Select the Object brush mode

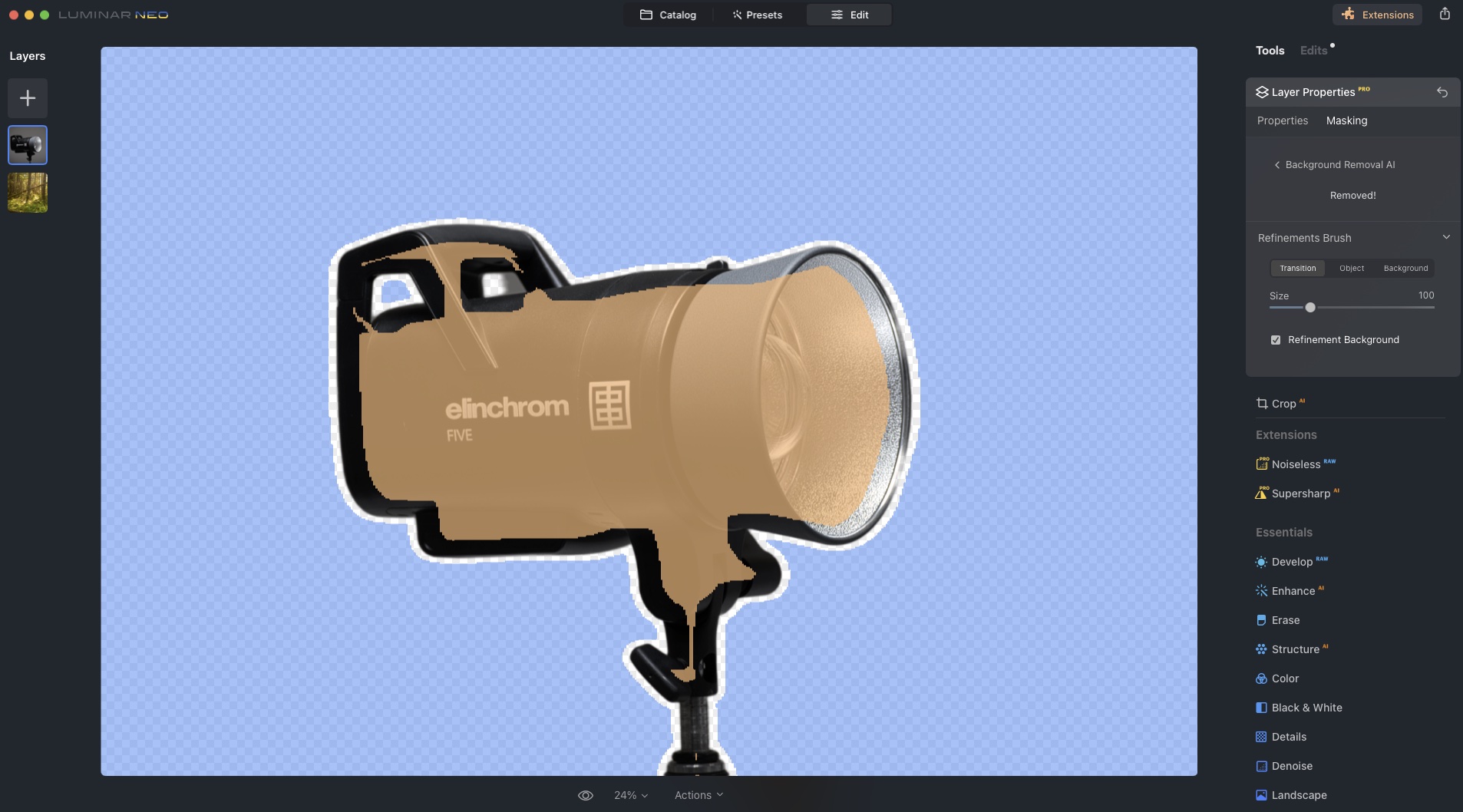1351,269
